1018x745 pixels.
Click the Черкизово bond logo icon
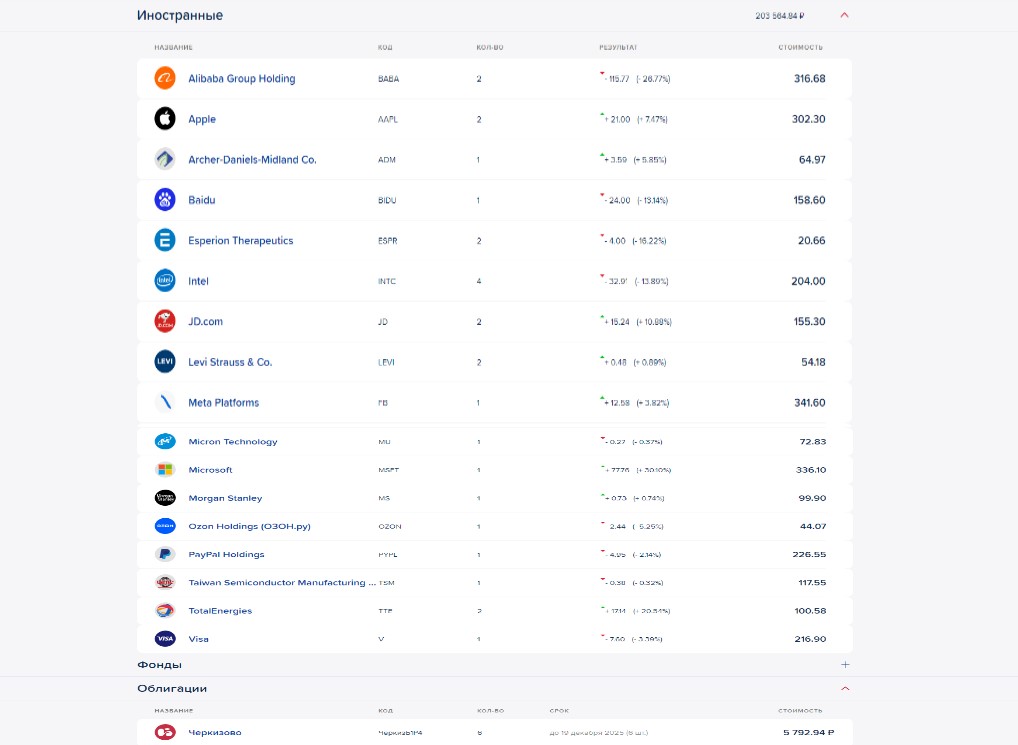165,732
